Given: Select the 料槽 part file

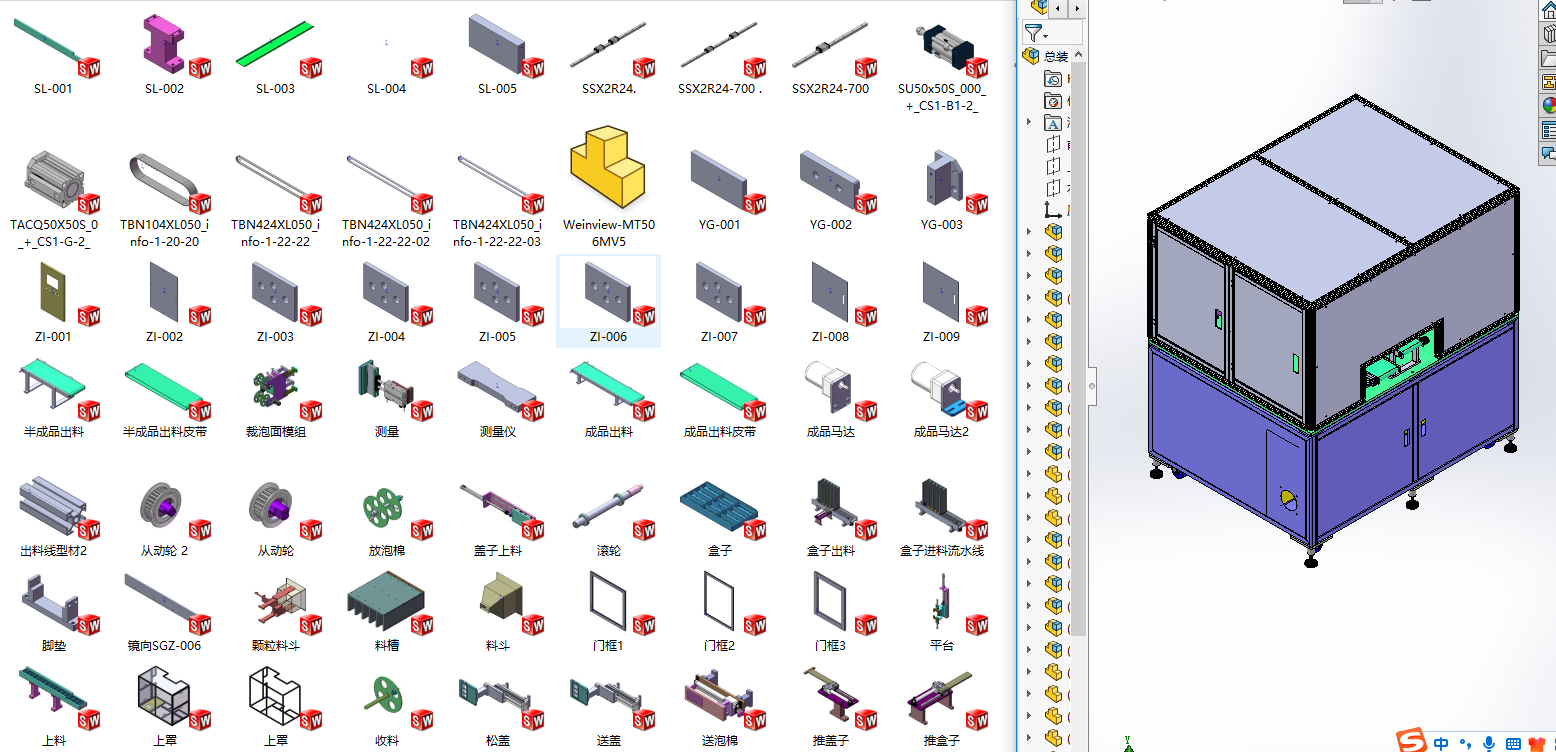Looking at the screenshot, I should point(386,607).
